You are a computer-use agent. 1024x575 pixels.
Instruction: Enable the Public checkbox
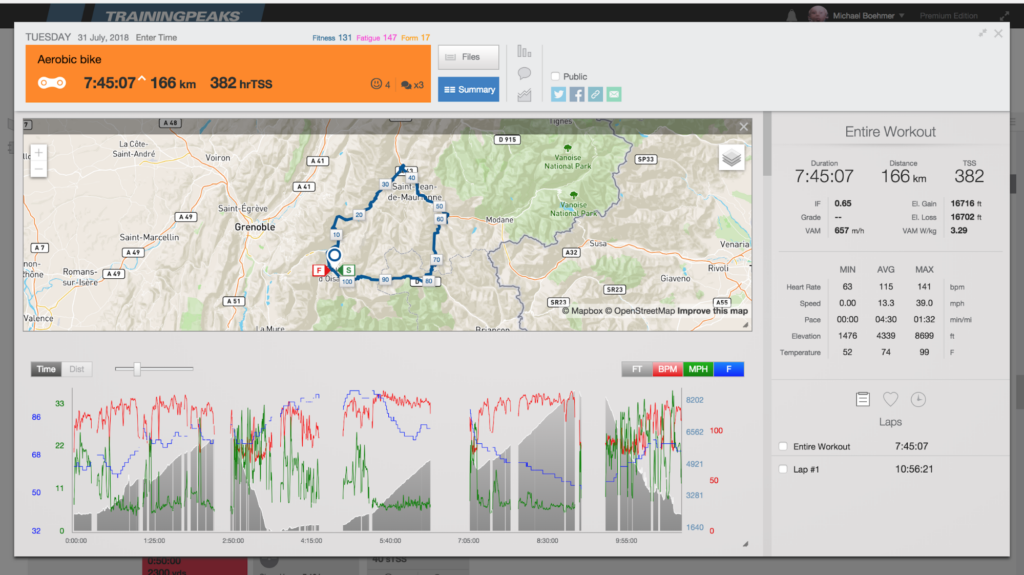[556, 76]
